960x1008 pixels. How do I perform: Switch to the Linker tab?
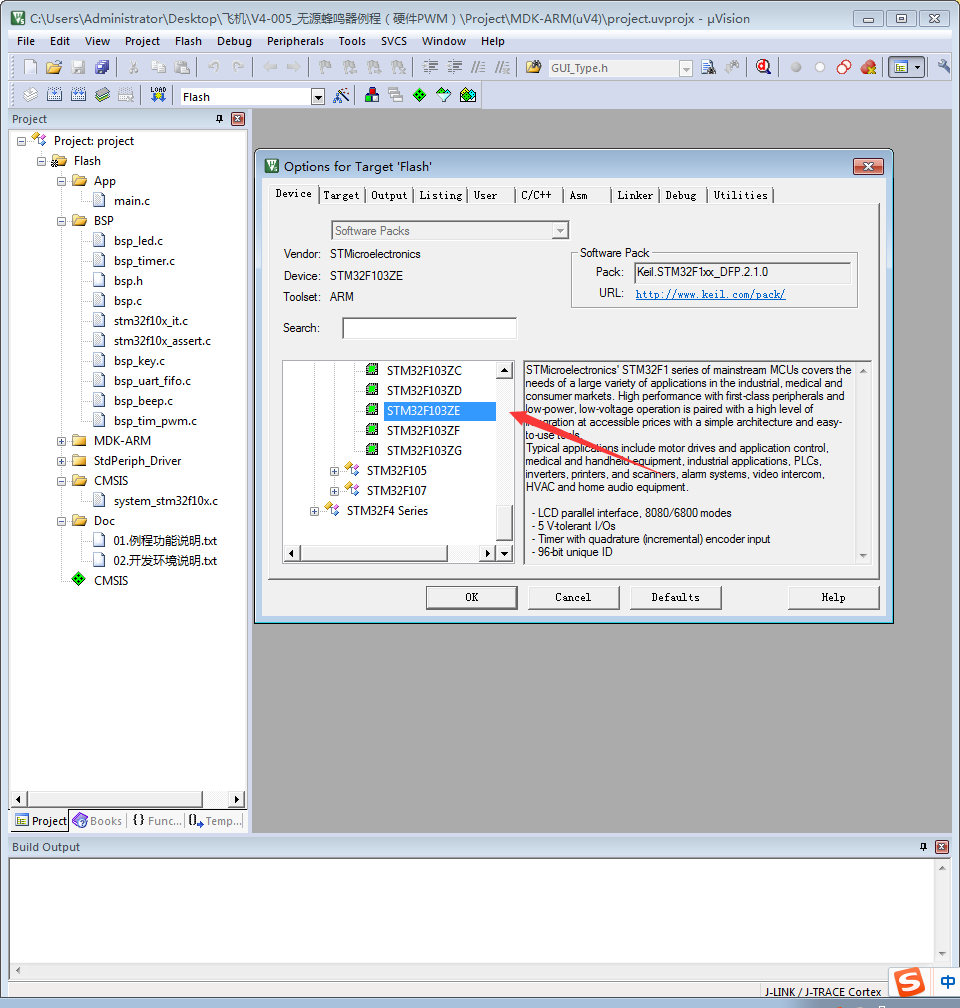[635, 195]
